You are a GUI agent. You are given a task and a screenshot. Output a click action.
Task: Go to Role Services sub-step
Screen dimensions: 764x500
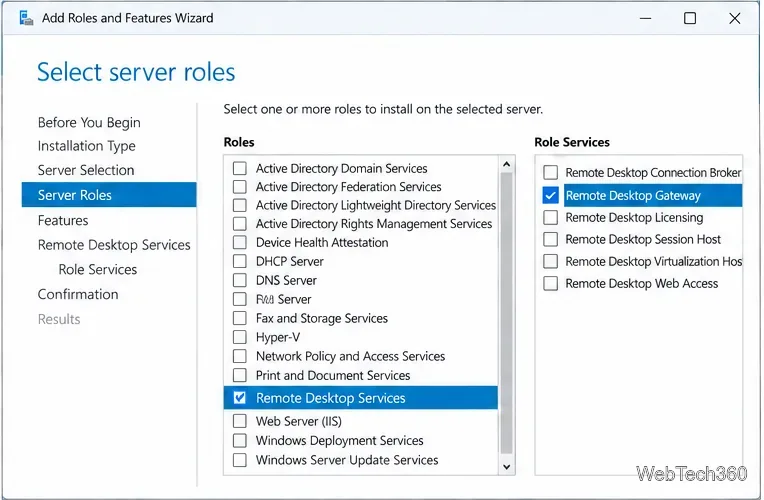coord(97,269)
